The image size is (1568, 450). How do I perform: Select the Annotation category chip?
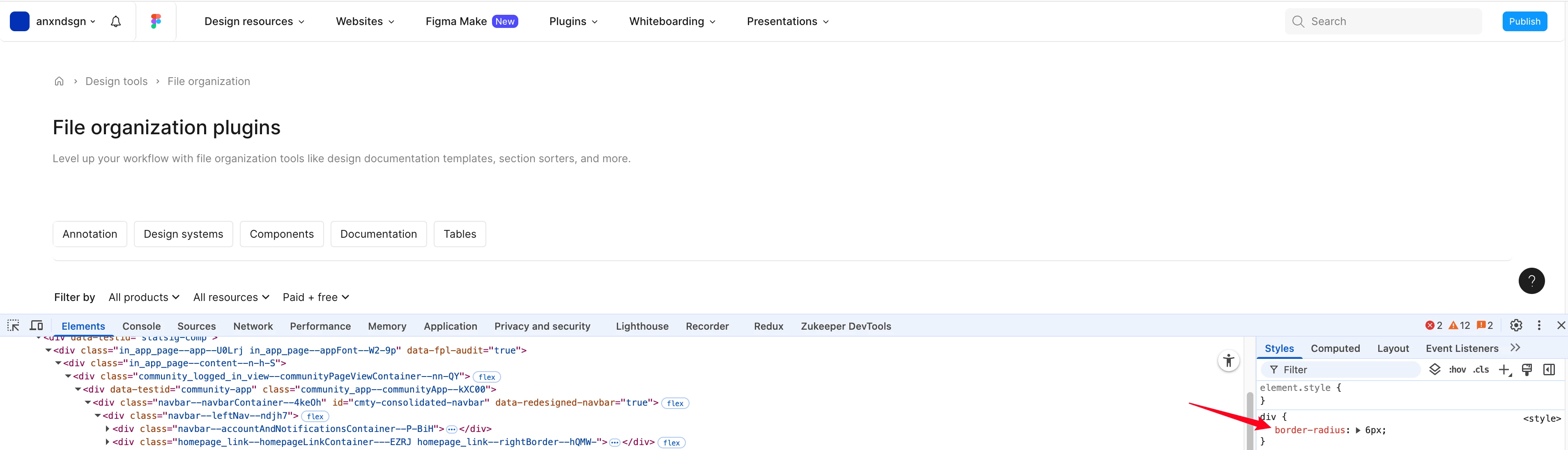(x=90, y=234)
